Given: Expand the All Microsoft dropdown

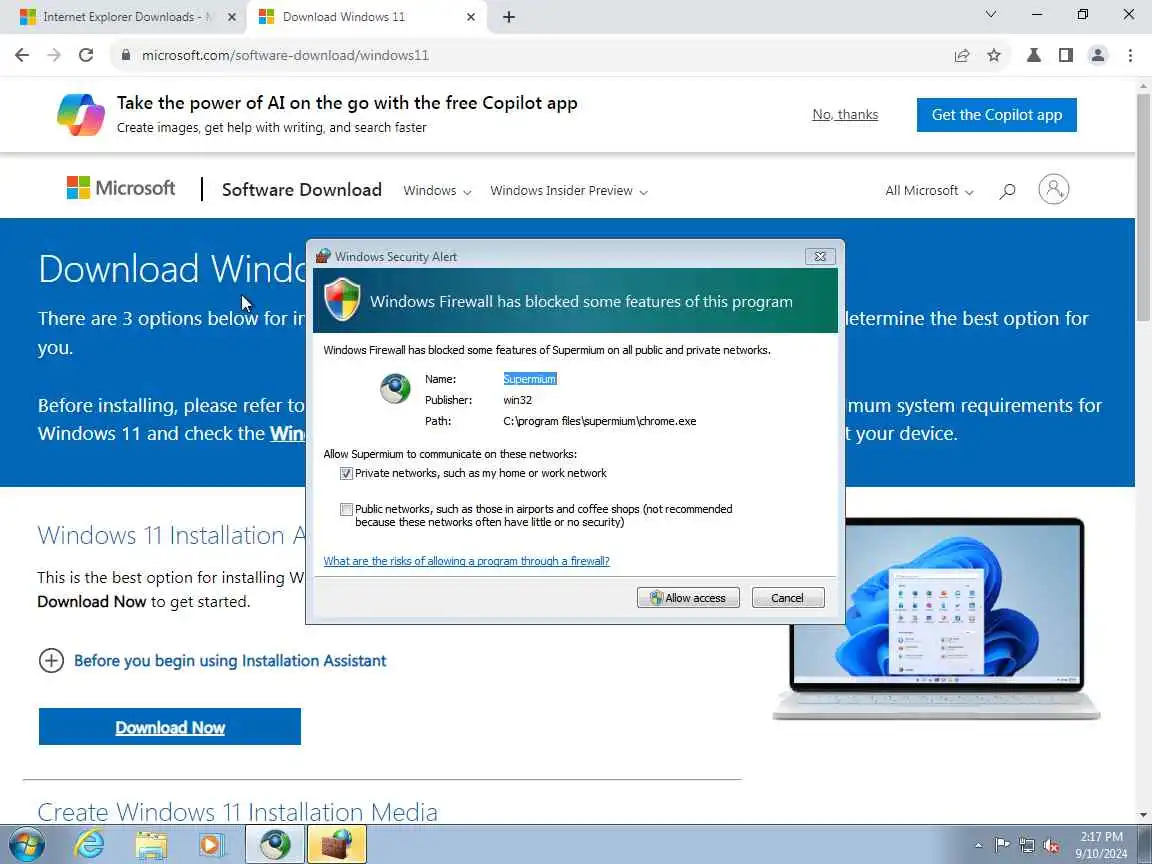Looking at the screenshot, I should [x=929, y=191].
